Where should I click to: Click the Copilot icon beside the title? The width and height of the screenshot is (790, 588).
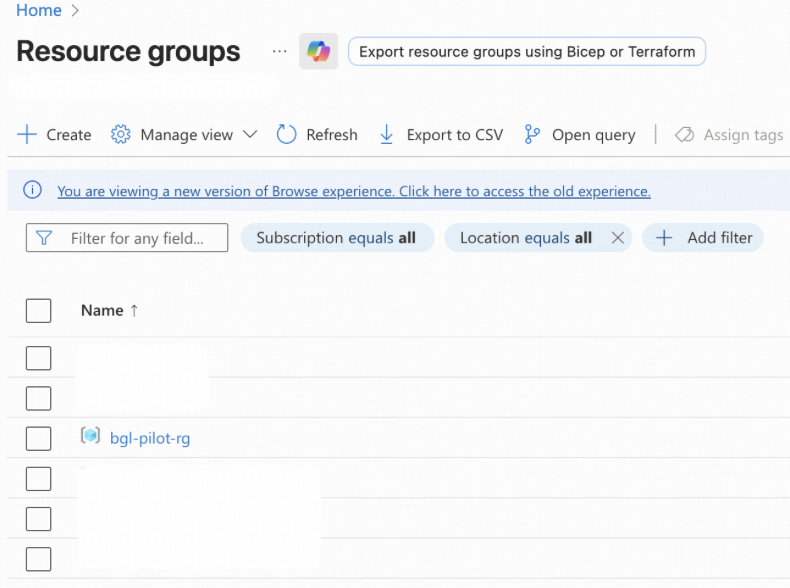pos(318,51)
